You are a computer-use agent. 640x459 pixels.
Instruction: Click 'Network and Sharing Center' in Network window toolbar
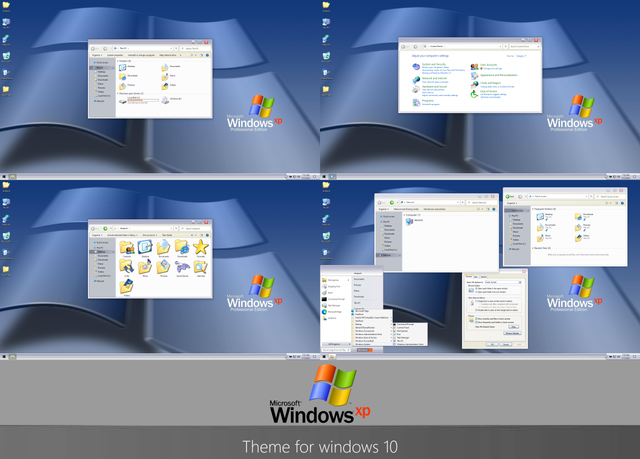click(406, 209)
